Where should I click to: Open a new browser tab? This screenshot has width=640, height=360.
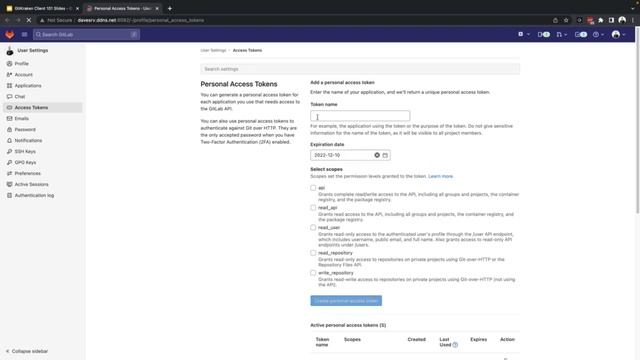[x=170, y=8]
